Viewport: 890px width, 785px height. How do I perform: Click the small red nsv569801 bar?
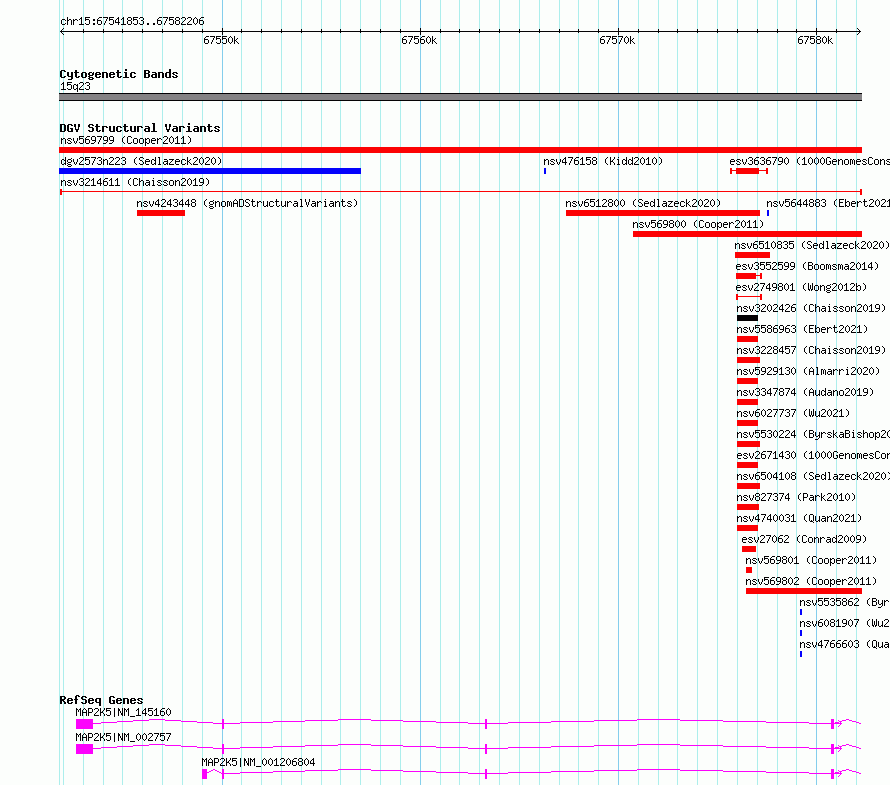pyautogui.click(x=749, y=570)
